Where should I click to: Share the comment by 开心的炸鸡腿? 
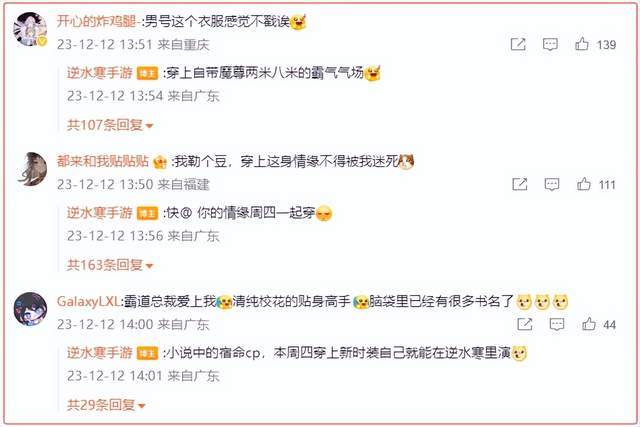(x=518, y=44)
